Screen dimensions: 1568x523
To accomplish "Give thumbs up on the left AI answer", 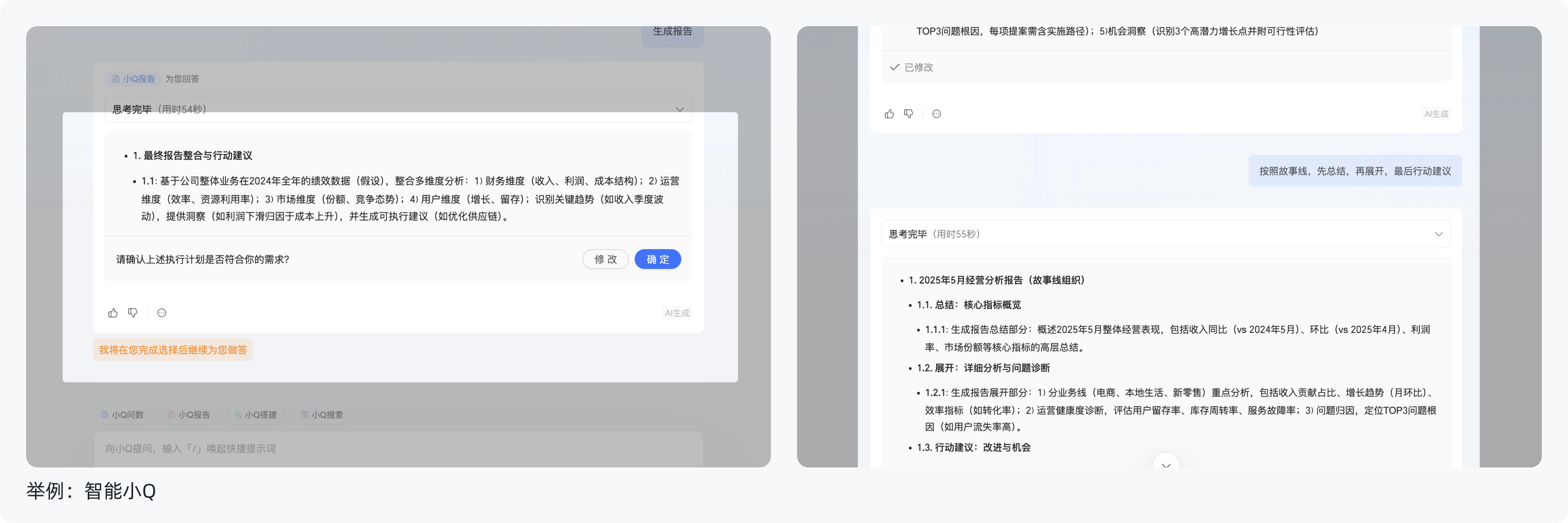I will [112, 312].
